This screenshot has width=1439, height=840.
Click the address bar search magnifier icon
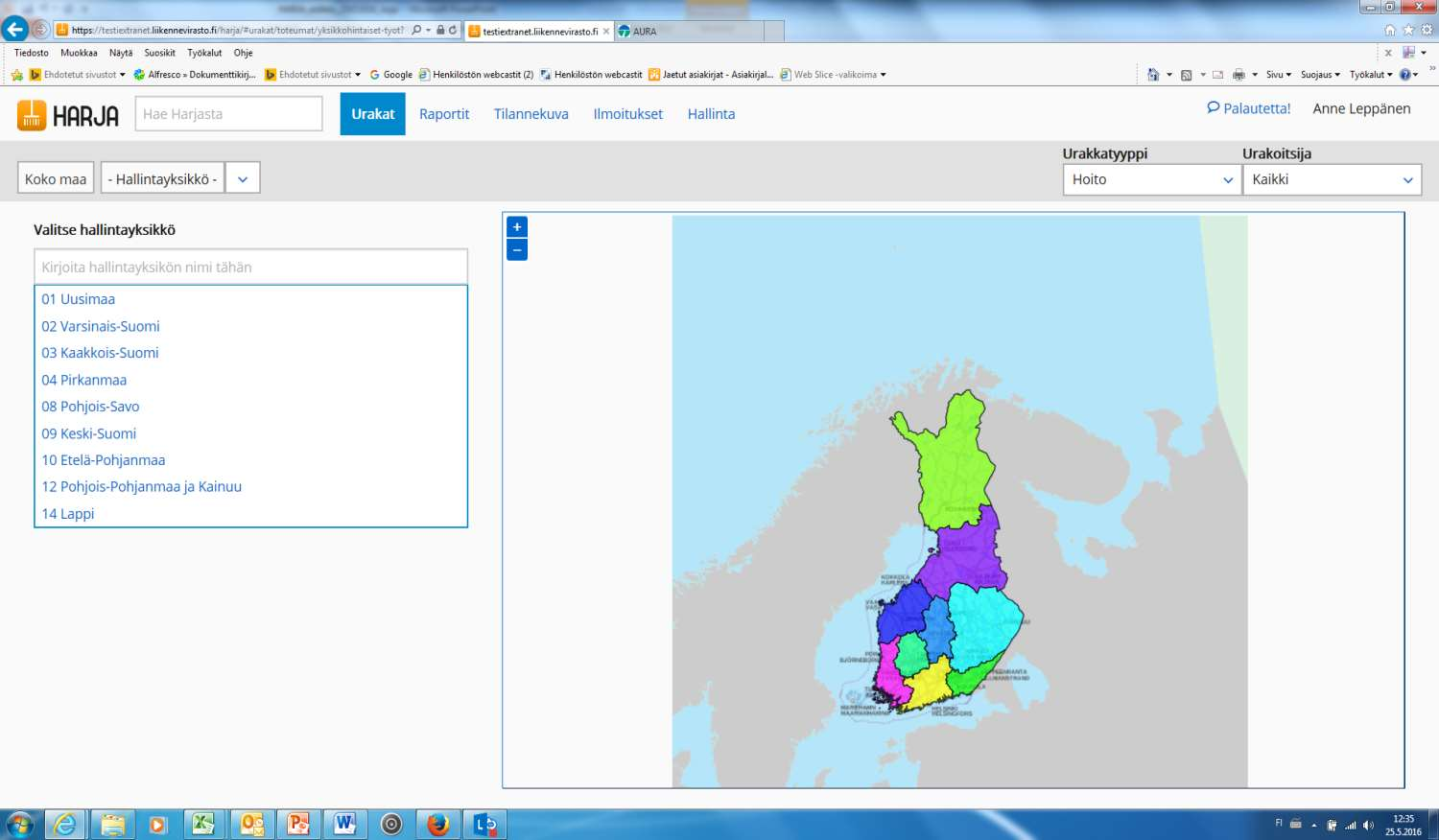tap(416, 30)
